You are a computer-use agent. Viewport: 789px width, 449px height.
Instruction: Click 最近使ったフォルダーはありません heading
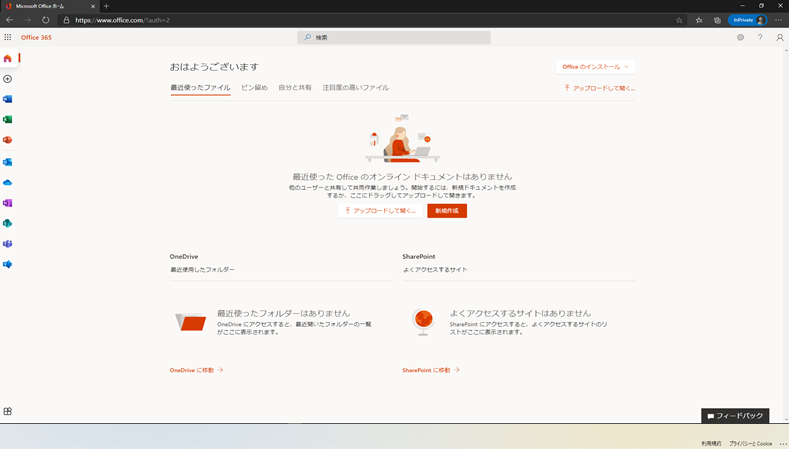283,313
